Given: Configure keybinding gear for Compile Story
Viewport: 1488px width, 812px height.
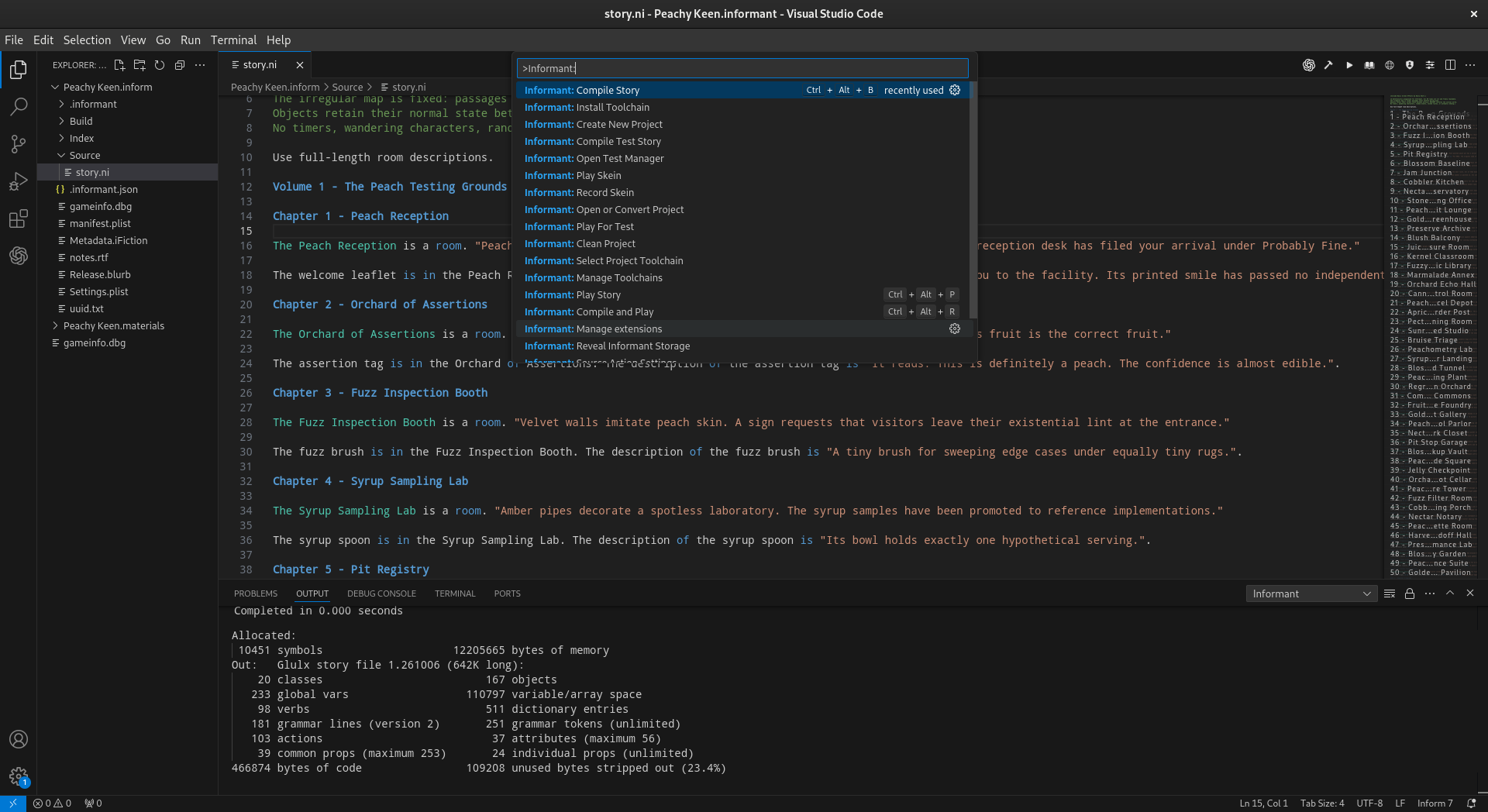Looking at the screenshot, I should click(x=955, y=90).
